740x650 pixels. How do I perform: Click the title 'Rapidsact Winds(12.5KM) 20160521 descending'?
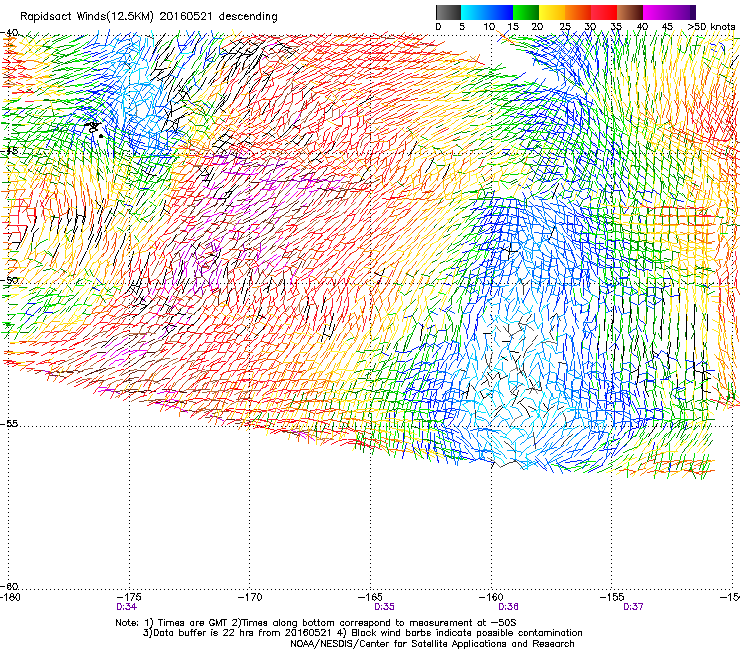click(149, 16)
